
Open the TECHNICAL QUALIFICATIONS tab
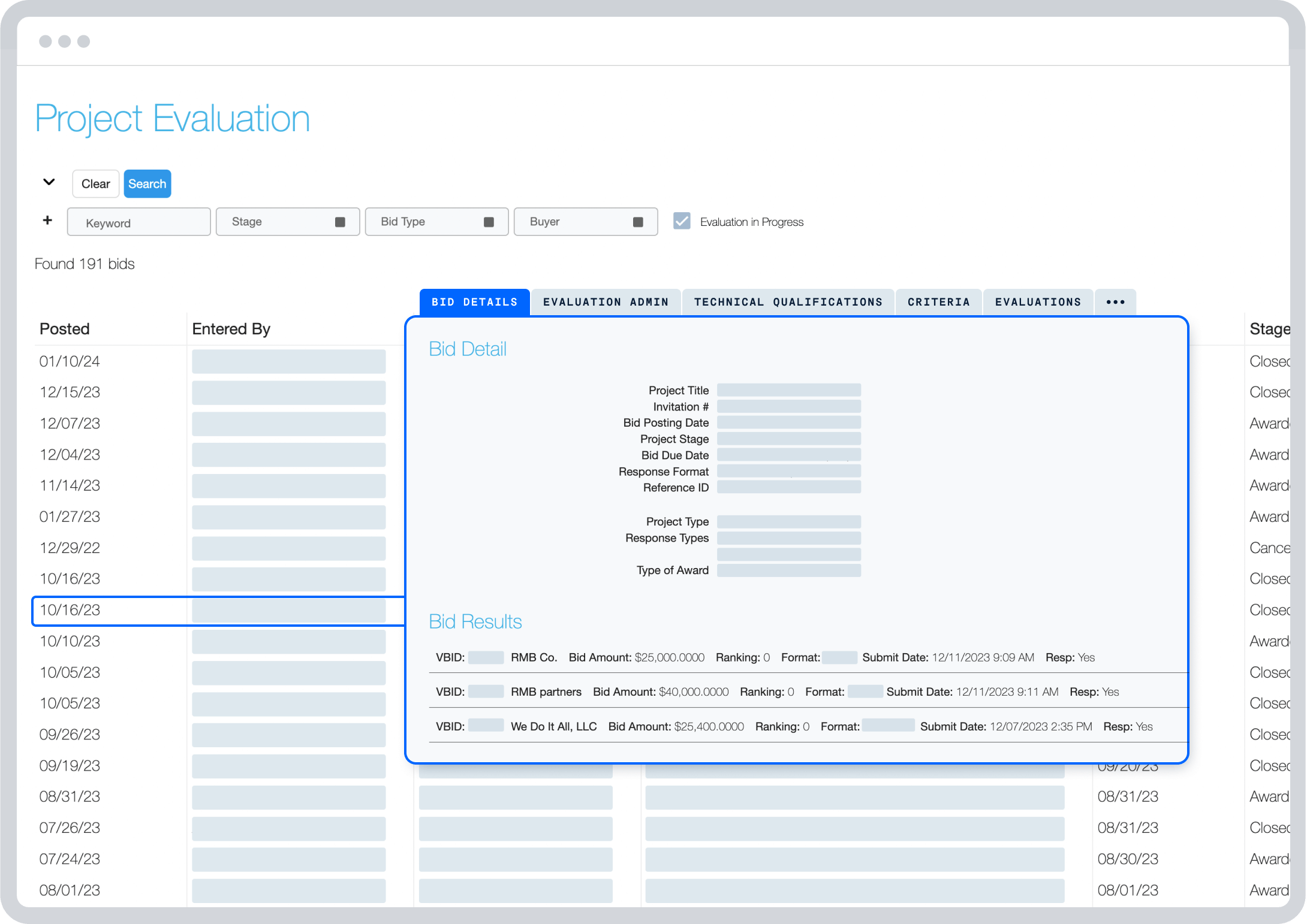[x=789, y=302]
